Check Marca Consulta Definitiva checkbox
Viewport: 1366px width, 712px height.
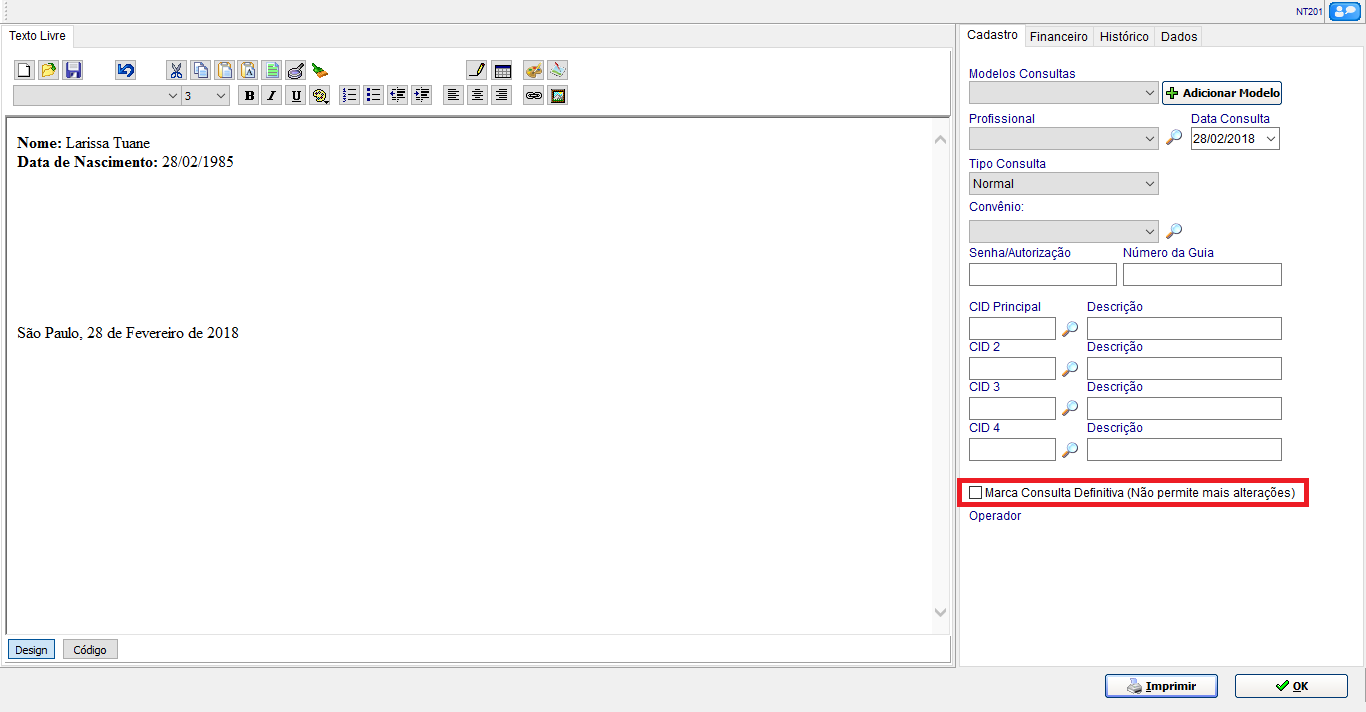pyautogui.click(x=976, y=493)
